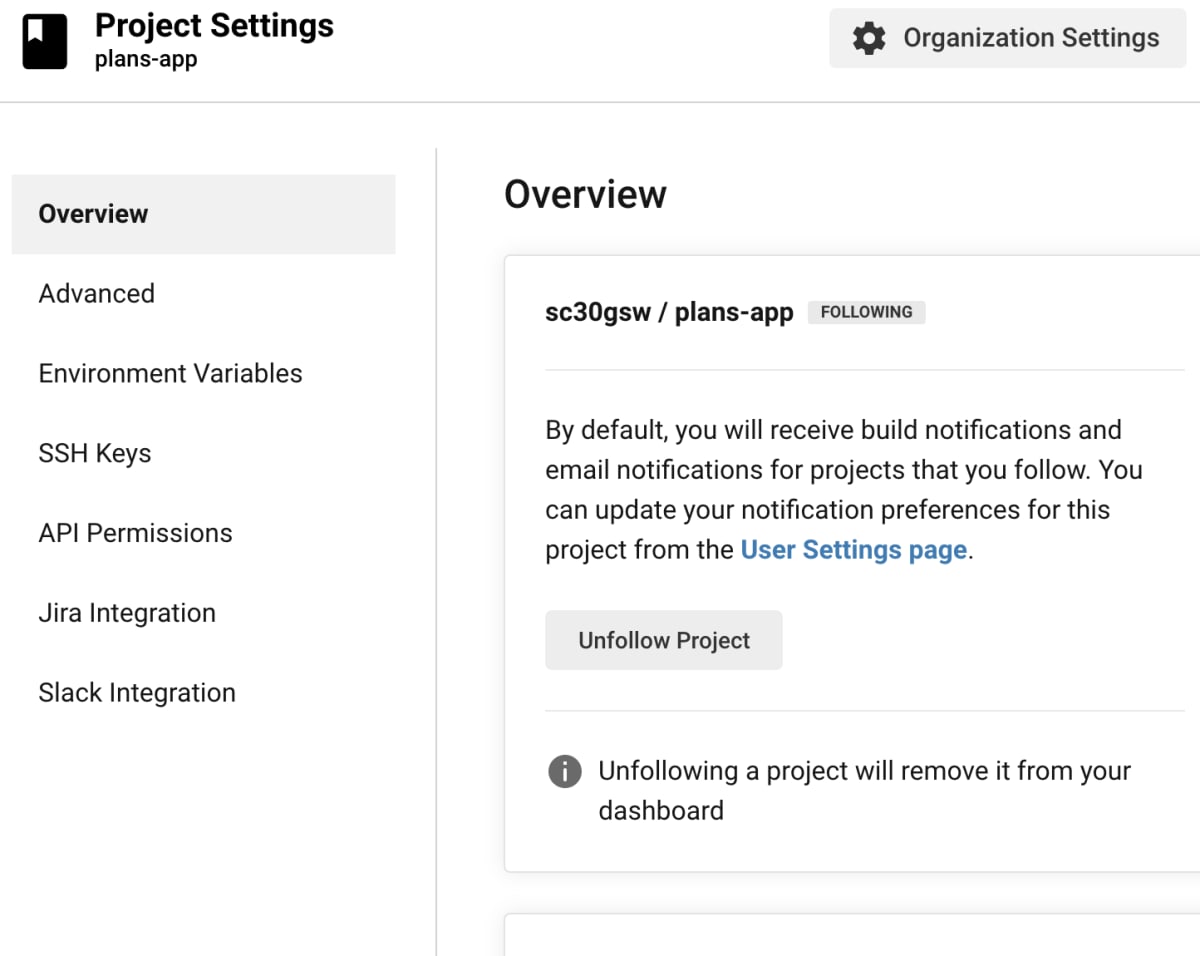Screen dimensions: 1200x956
Task: Go to Environment Variables settings
Action: 170,374
